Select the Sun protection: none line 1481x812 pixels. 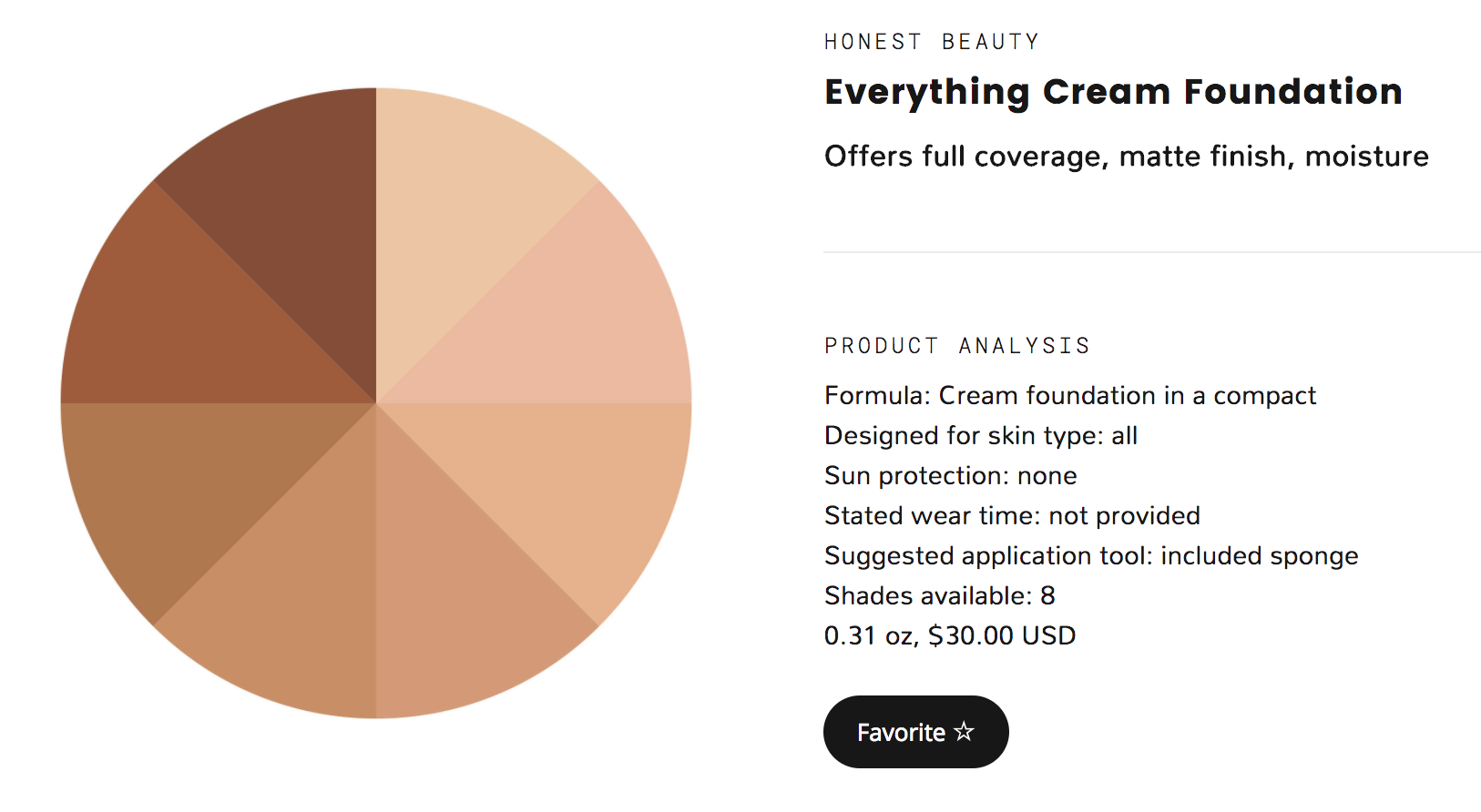(950, 476)
